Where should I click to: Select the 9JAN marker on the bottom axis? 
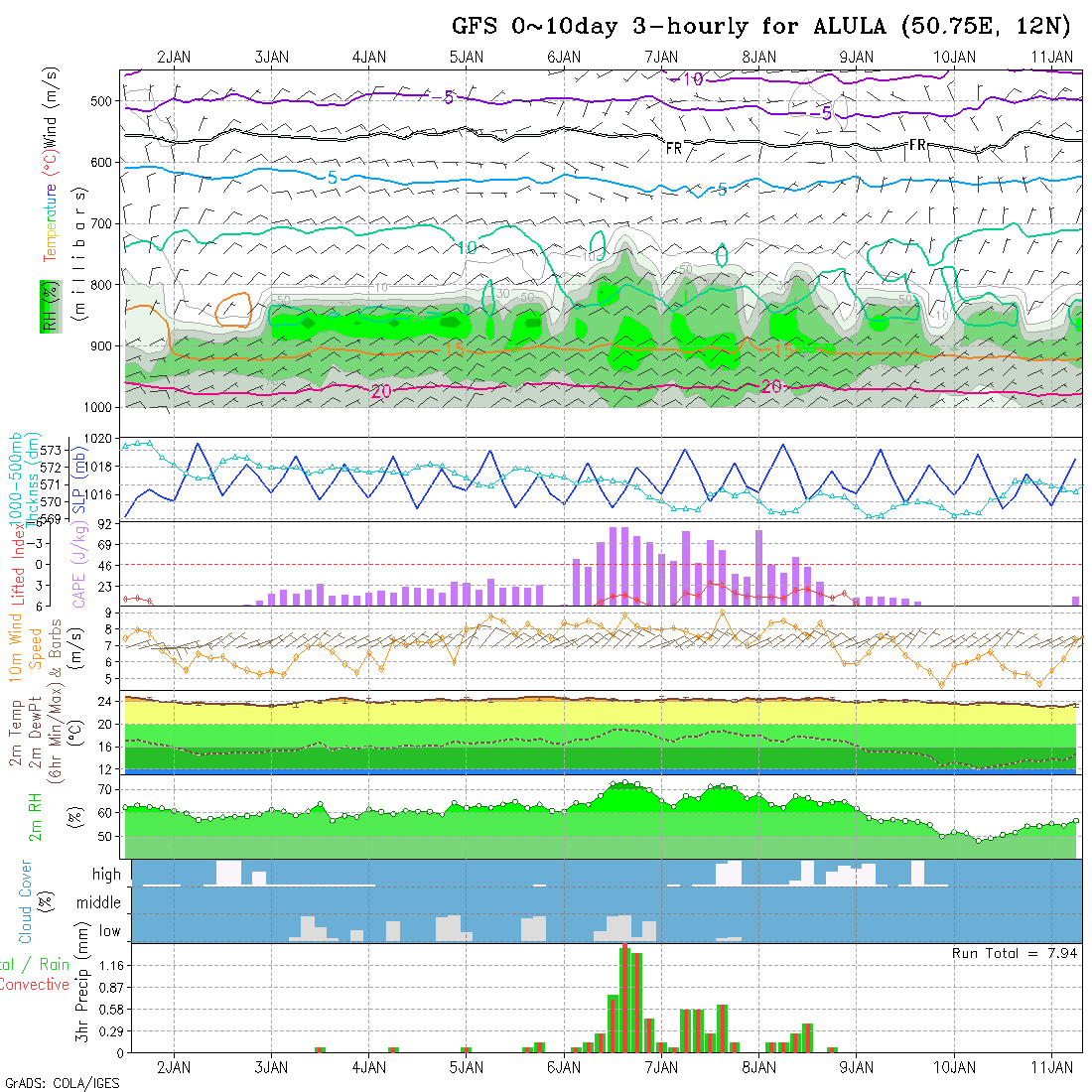pyautogui.click(x=856, y=1067)
